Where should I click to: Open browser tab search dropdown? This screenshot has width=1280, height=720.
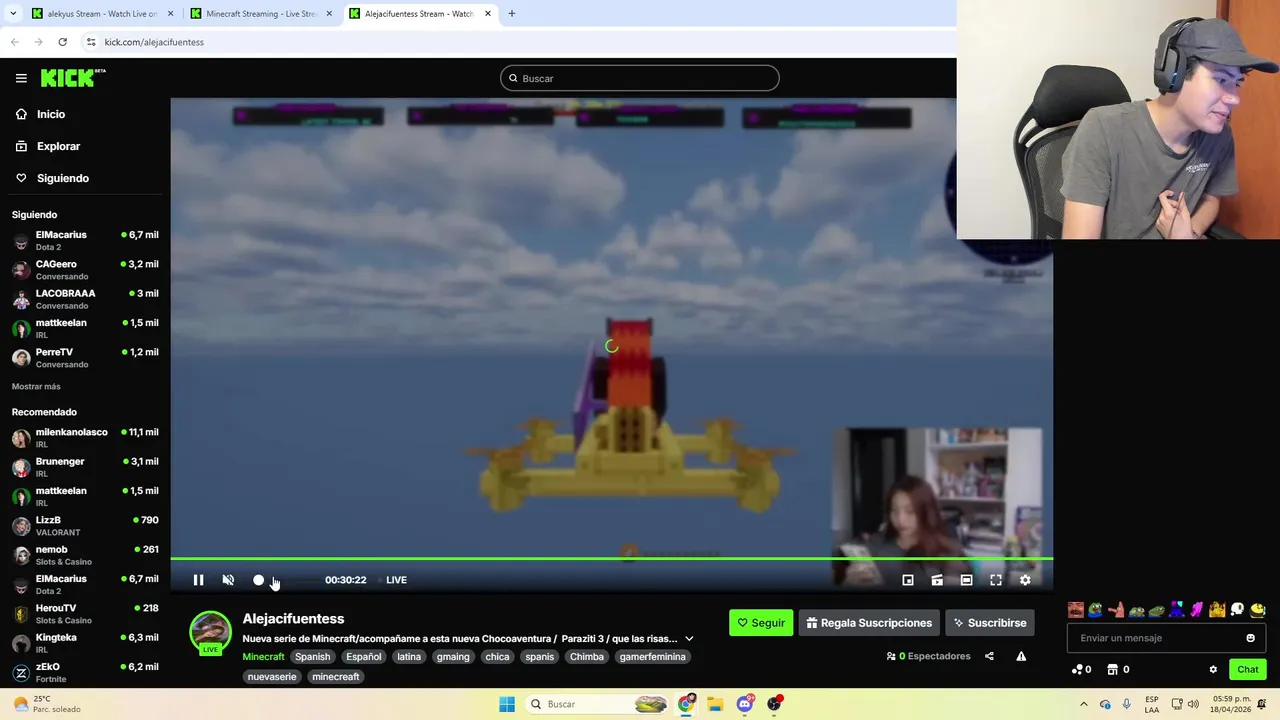click(13, 14)
